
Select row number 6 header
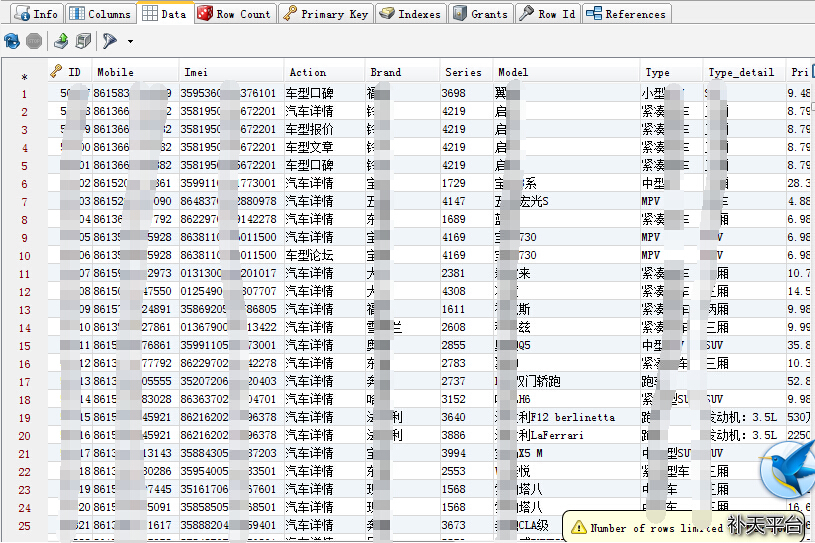pos(24,184)
